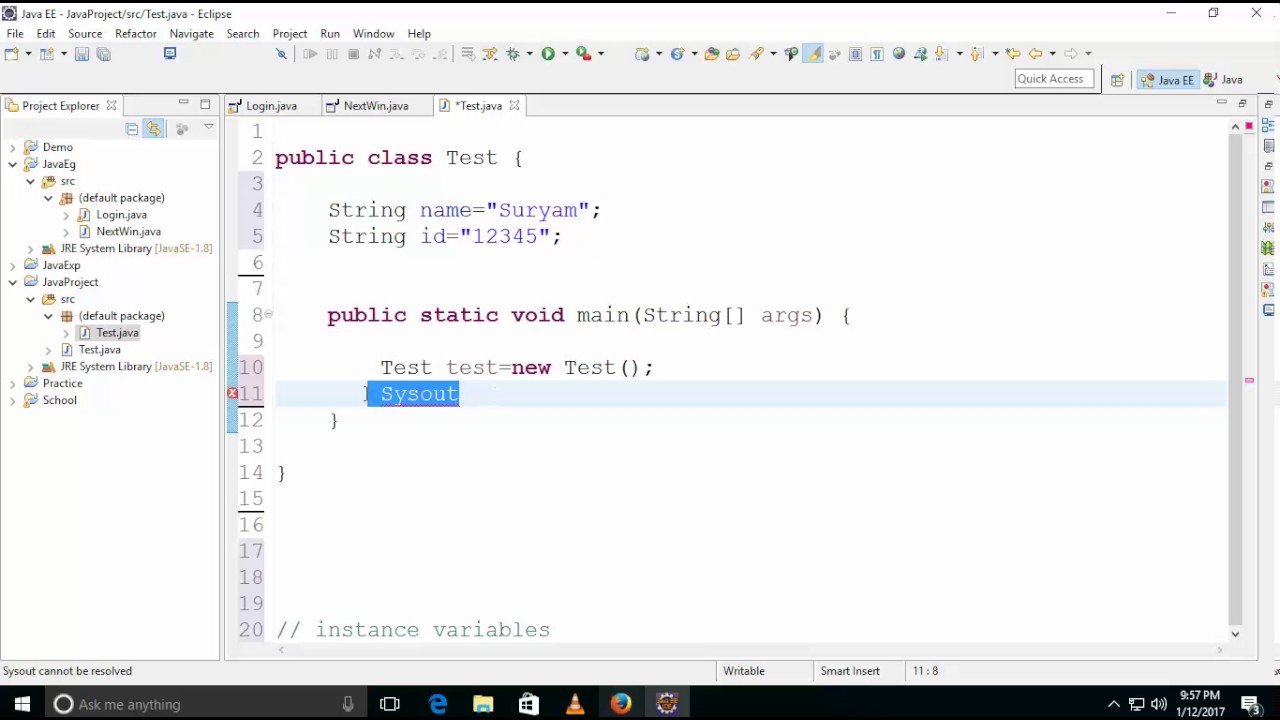
Task: Maximize the Project Explorer panel
Action: point(205,104)
